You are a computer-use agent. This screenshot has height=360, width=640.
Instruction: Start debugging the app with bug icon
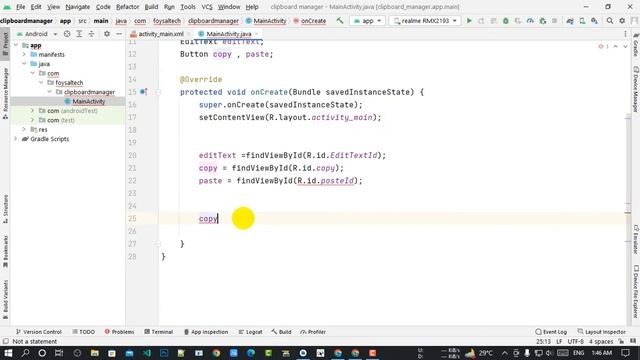pyautogui.click(x=506, y=20)
